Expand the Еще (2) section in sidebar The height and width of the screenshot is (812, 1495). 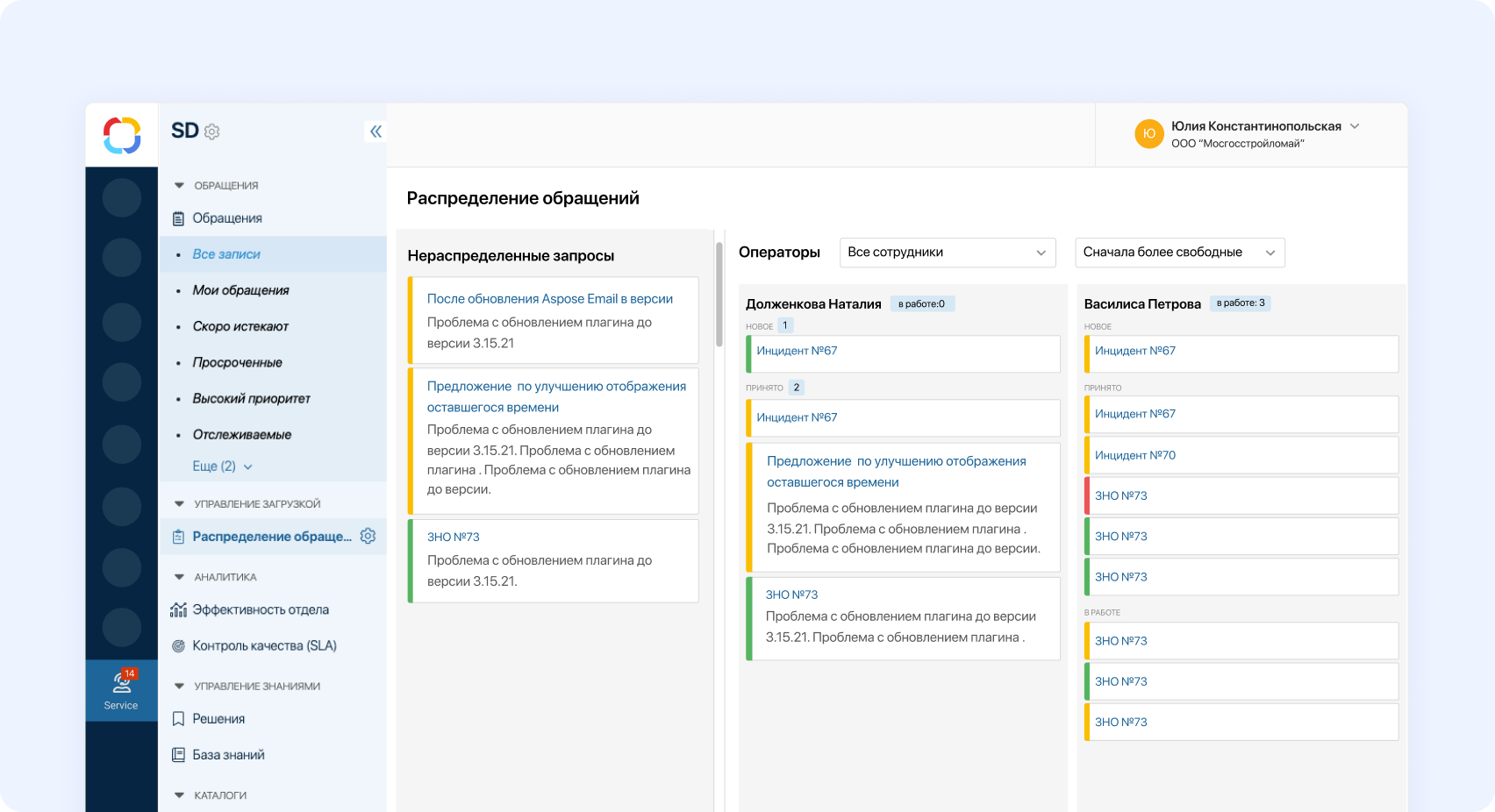tap(218, 466)
